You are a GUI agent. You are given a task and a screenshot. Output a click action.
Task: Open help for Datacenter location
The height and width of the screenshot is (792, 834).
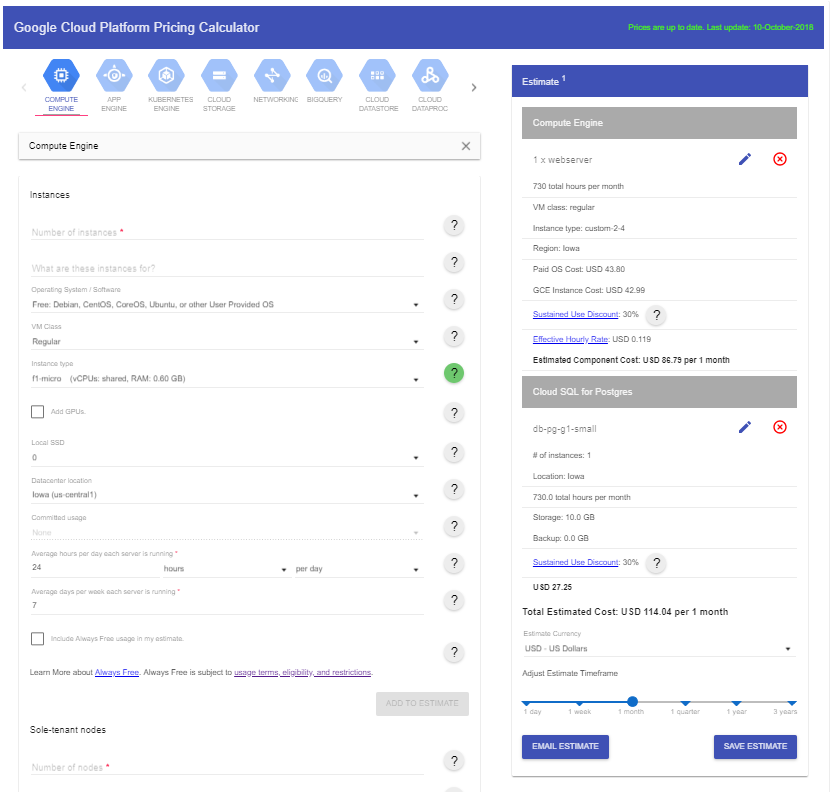(x=454, y=489)
